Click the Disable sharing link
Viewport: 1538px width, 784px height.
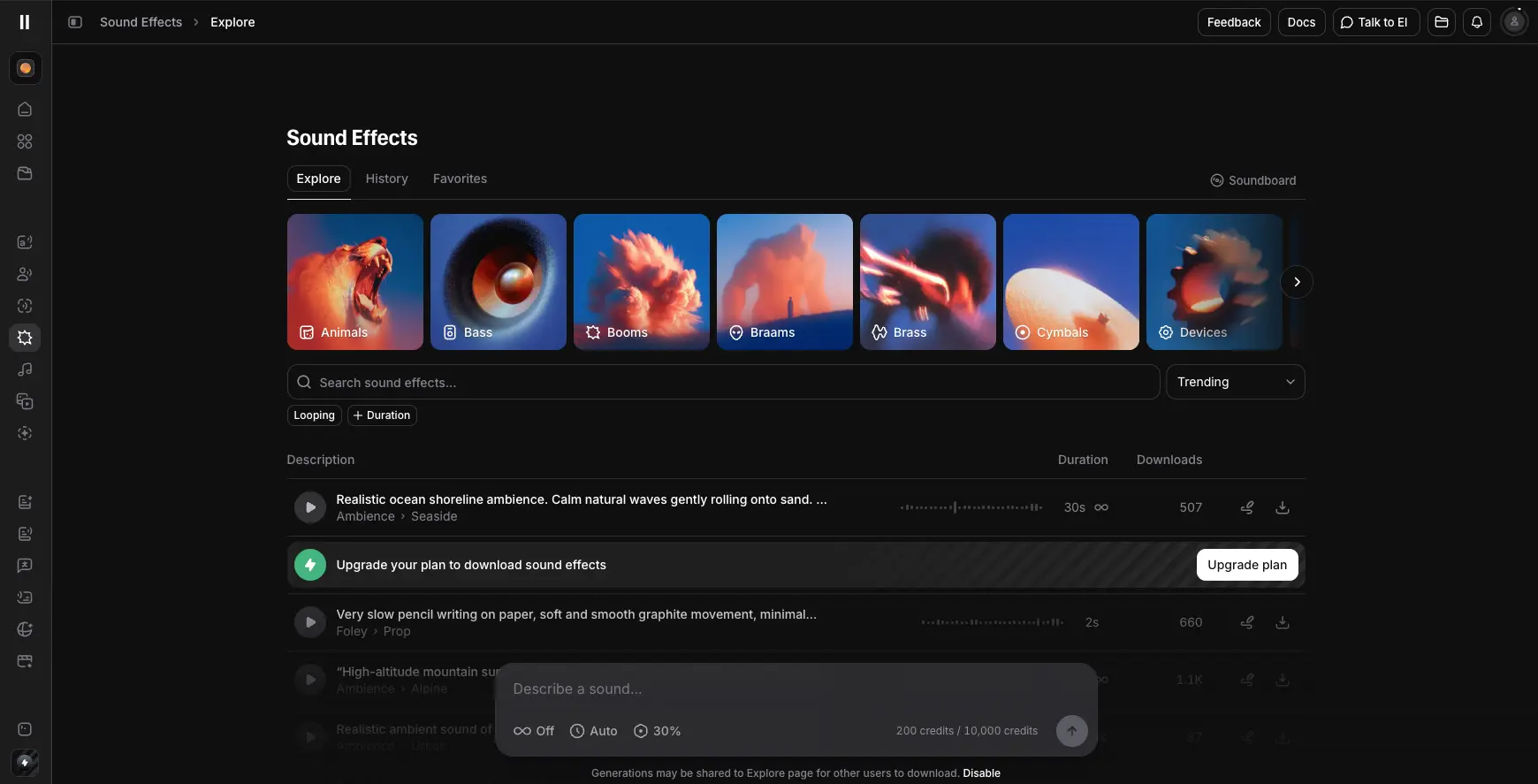[x=981, y=773]
